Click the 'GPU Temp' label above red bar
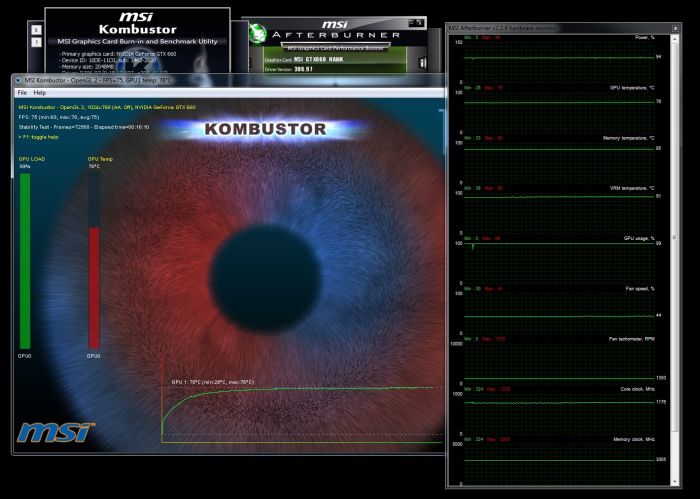The image size is (700, 499). (100, 159)
